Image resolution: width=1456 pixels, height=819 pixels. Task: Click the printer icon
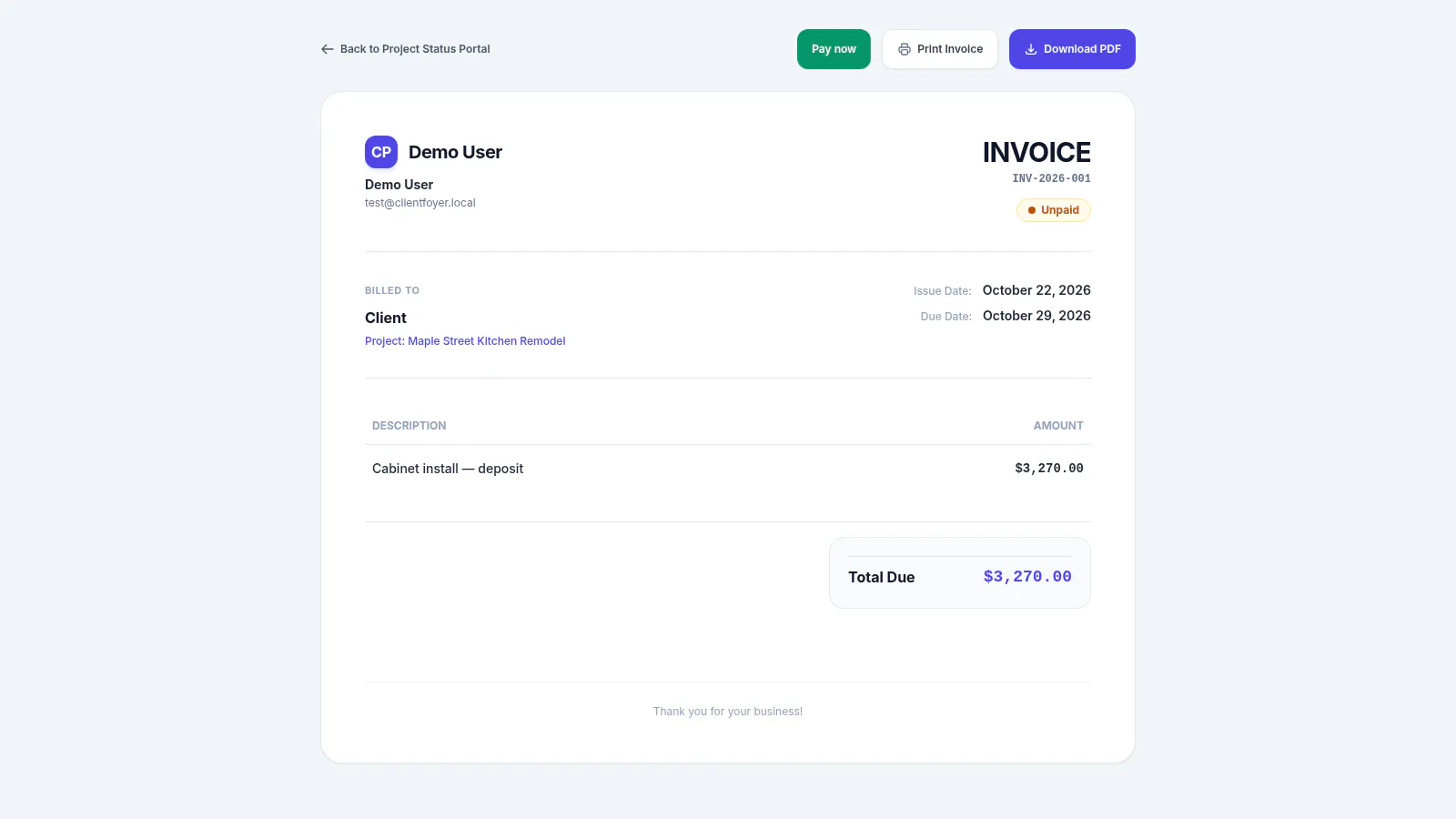click(x=904, y=49)
